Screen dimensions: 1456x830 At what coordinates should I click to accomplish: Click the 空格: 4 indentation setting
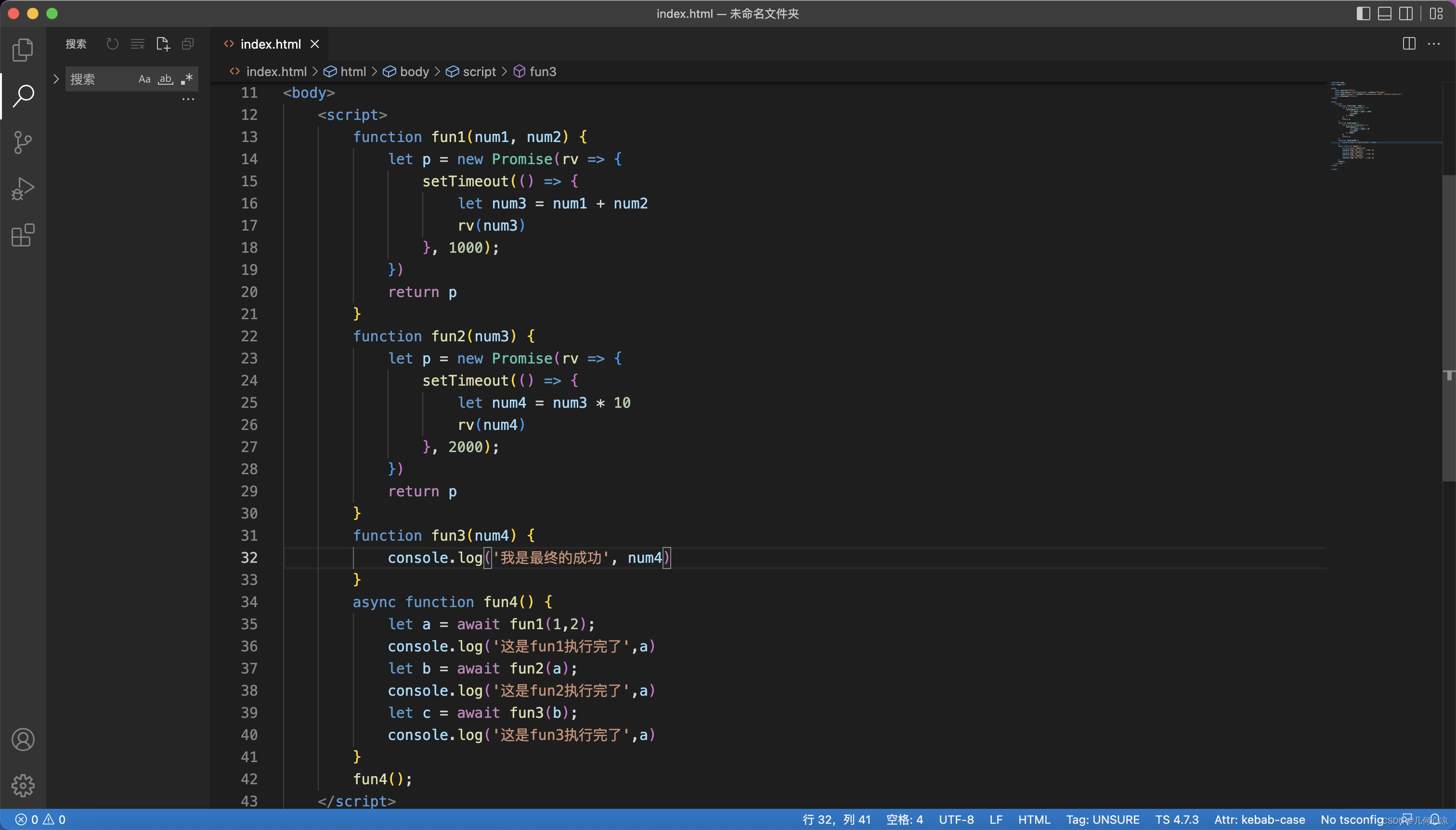pyautogui.click(x=904, y=820)
